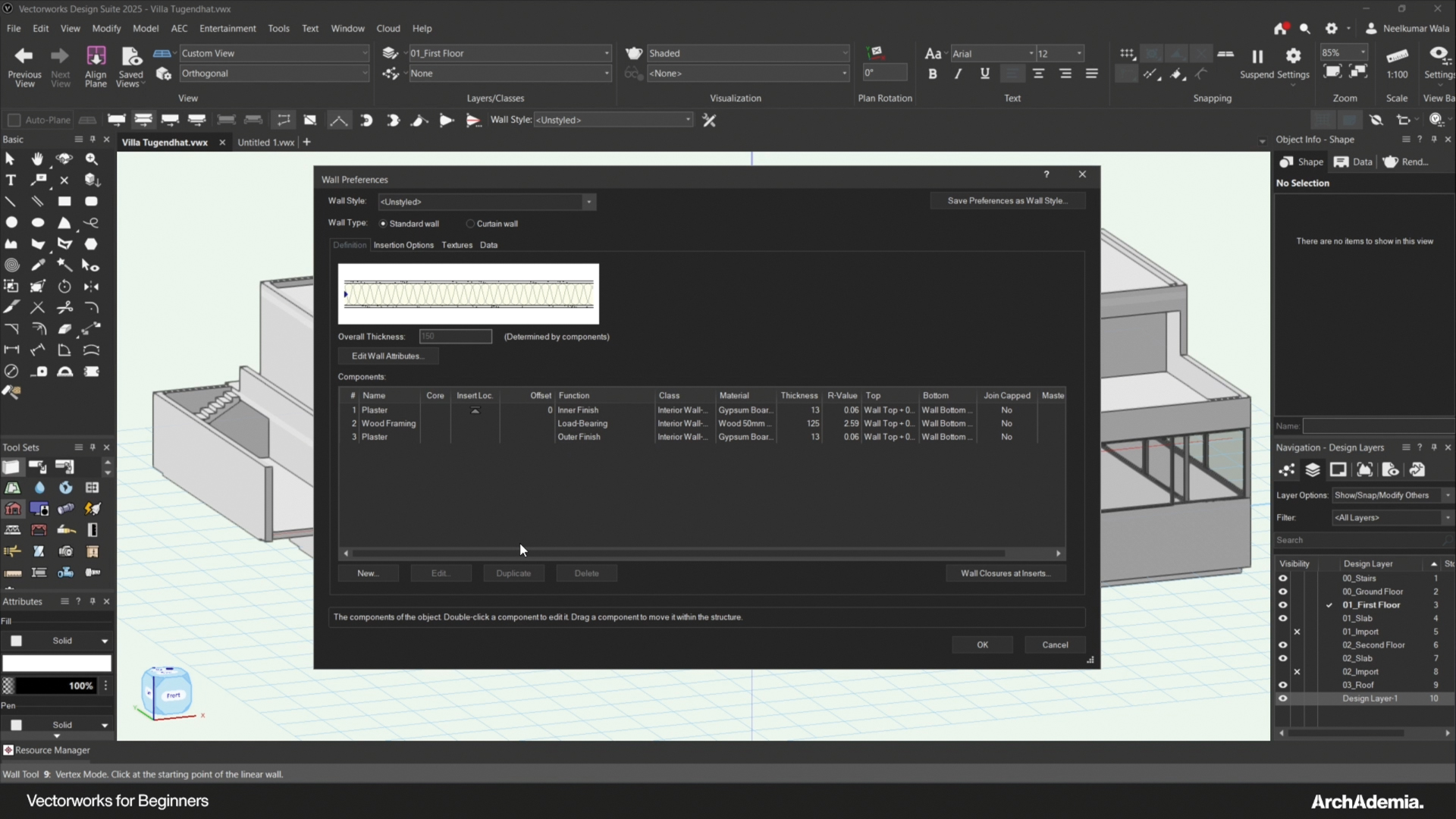Hide the 00_Stairs layer eye icon
Viewport: 1456px width, 819px height.
click(x=1282, y=579)
